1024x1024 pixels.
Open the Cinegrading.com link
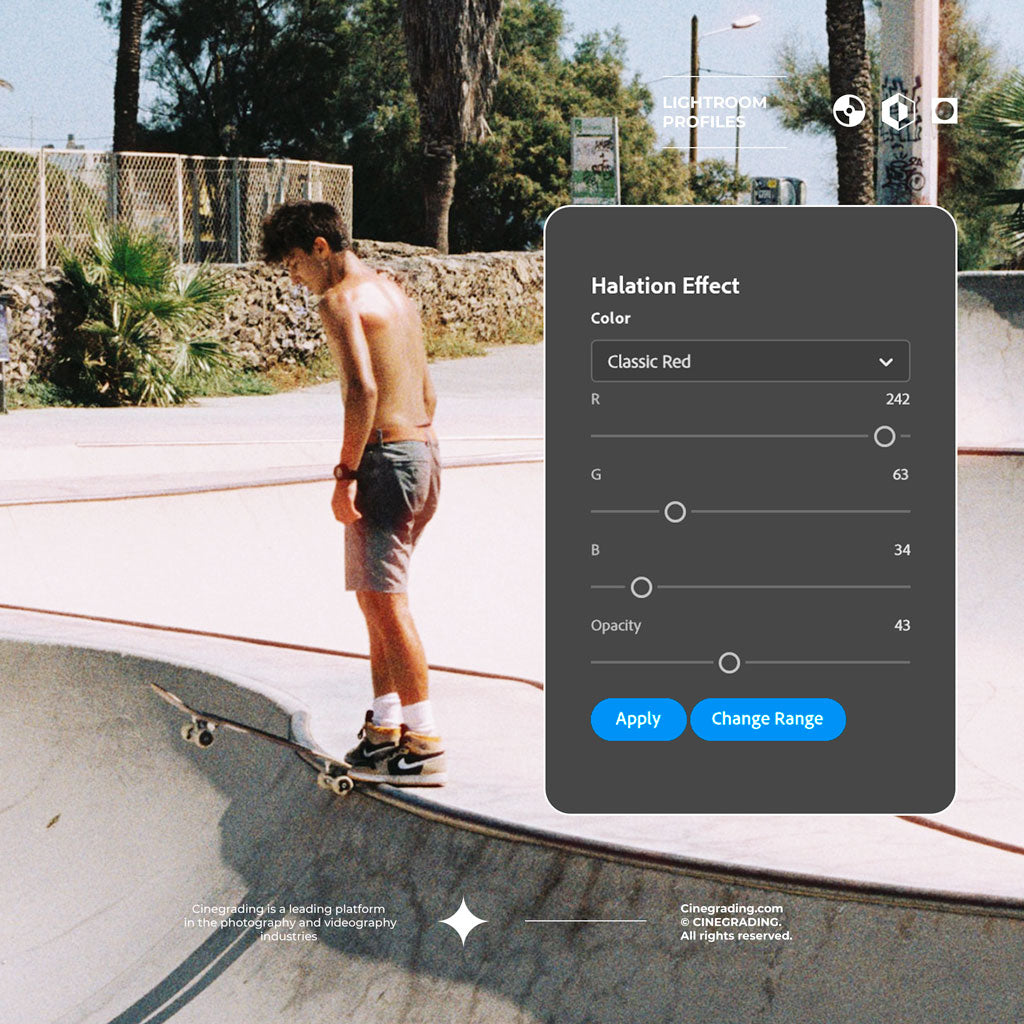(x=731, y=909)
